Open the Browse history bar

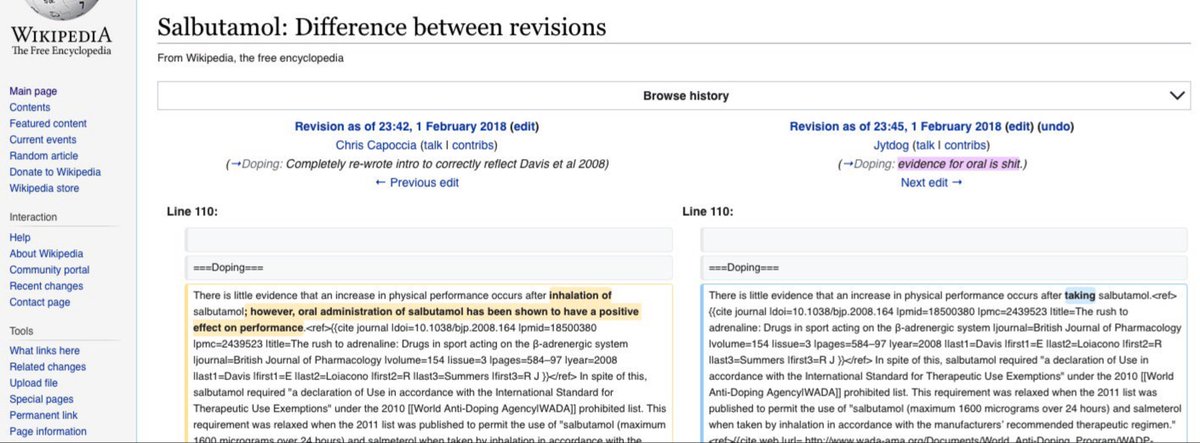674,96
